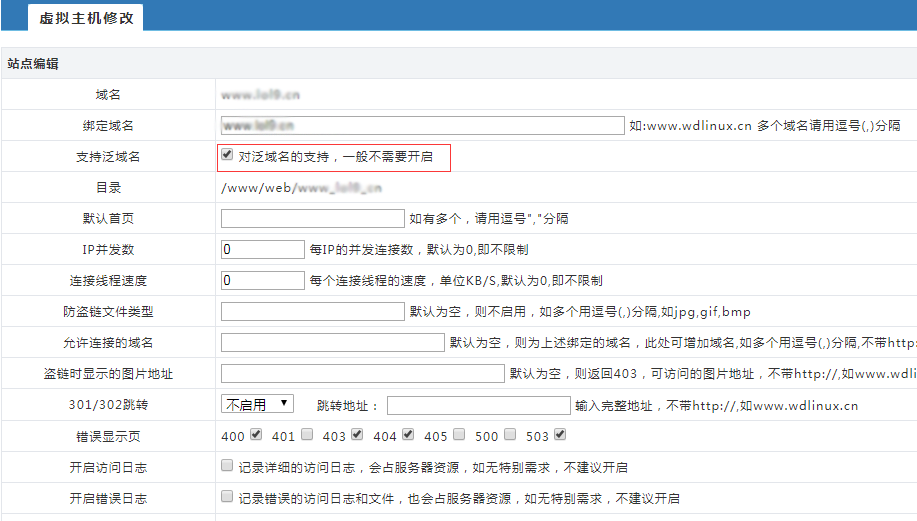Screen dimensions: 917x521
Task: Click the 防盗链文件类型 input field
Action: (x=312, y=311)
